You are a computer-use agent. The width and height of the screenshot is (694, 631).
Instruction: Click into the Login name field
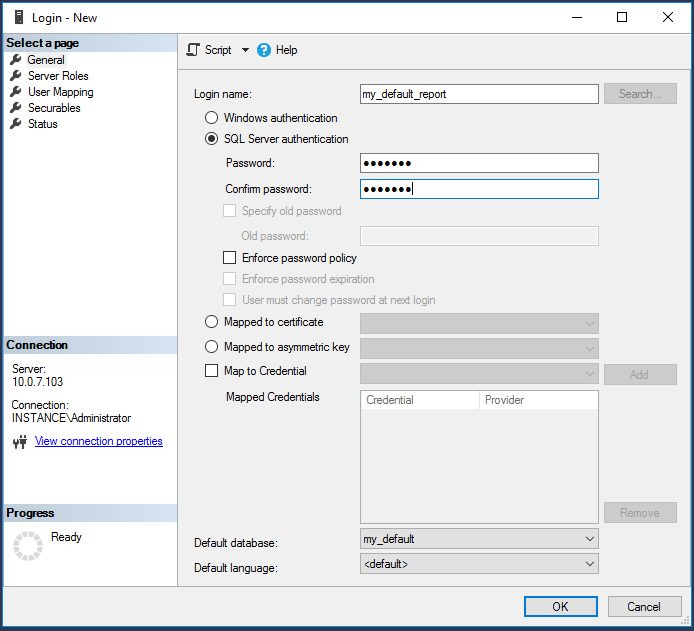tap(479, 94)
